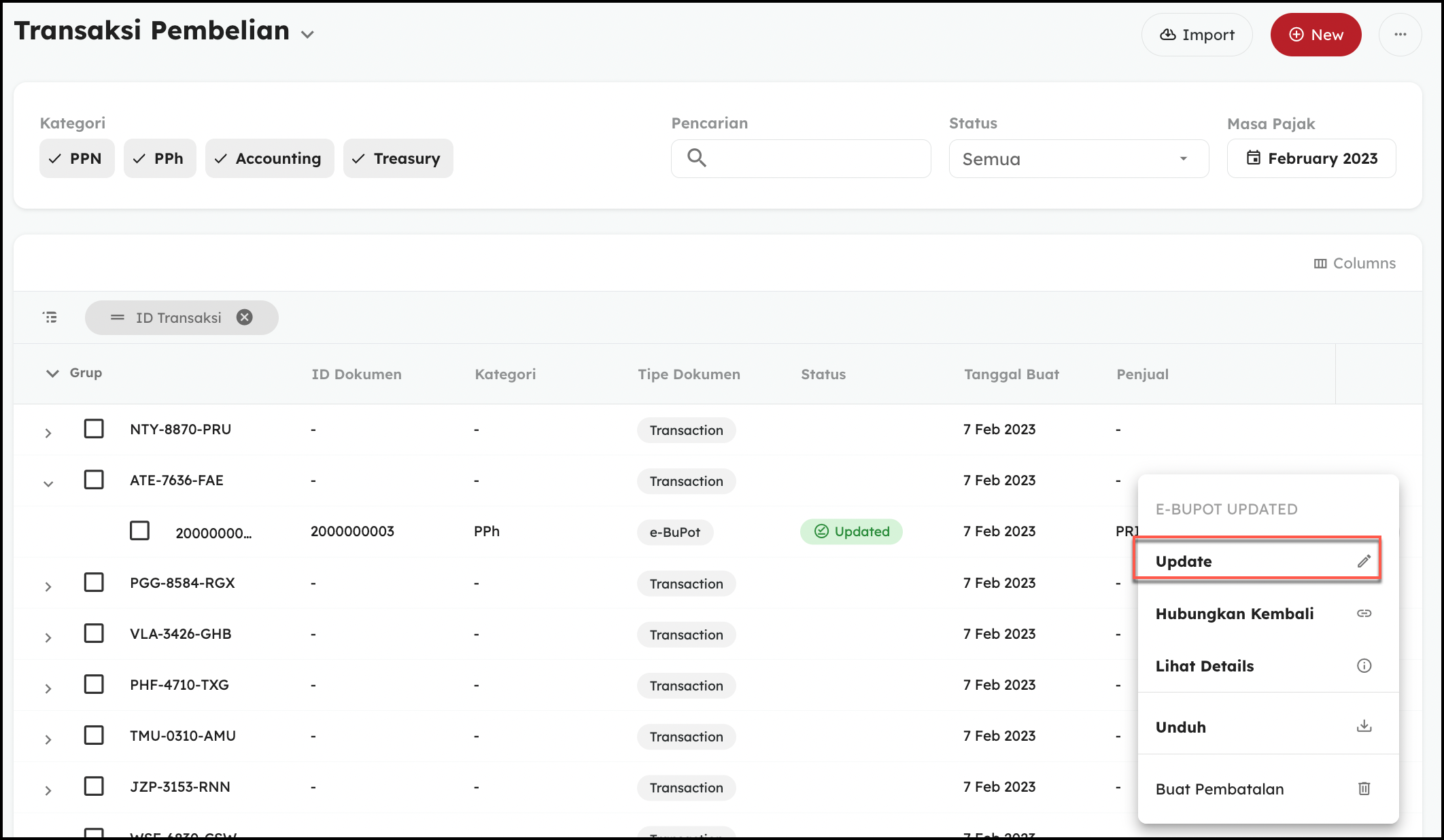Click the link icon for Hubungkan Kembali

point(1364,614)
